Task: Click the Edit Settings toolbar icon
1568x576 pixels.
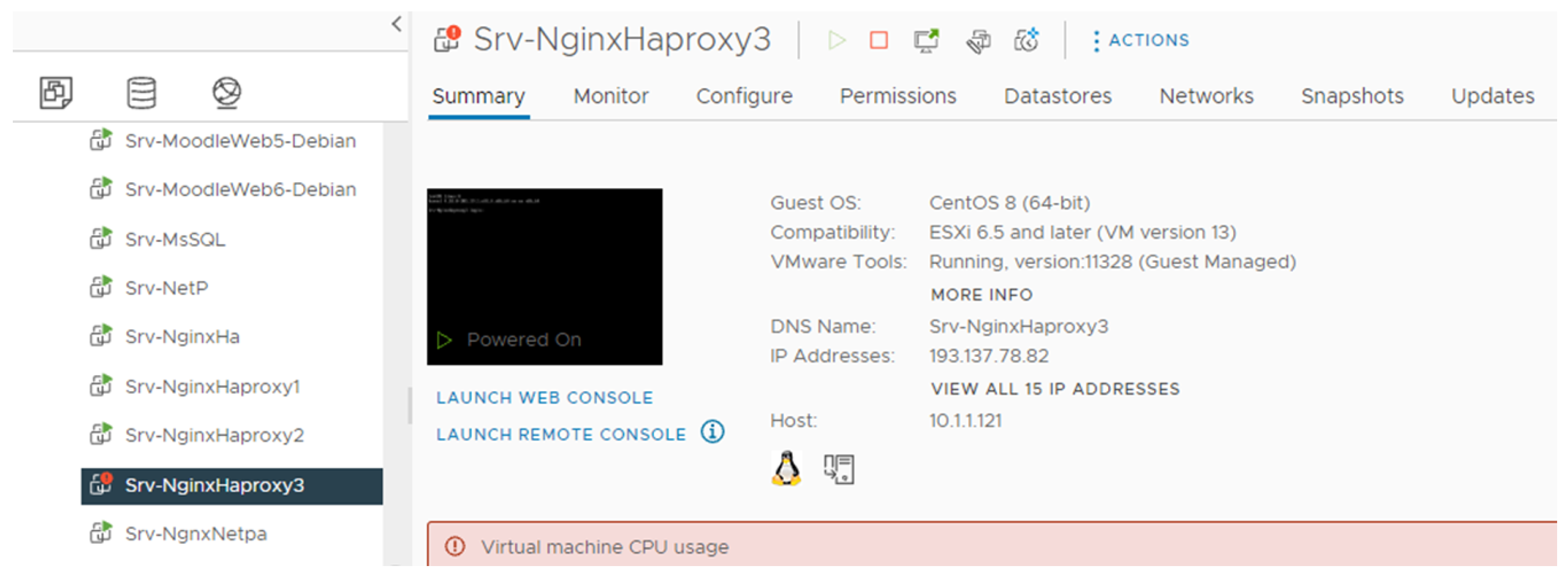Action: coord(978,41)
